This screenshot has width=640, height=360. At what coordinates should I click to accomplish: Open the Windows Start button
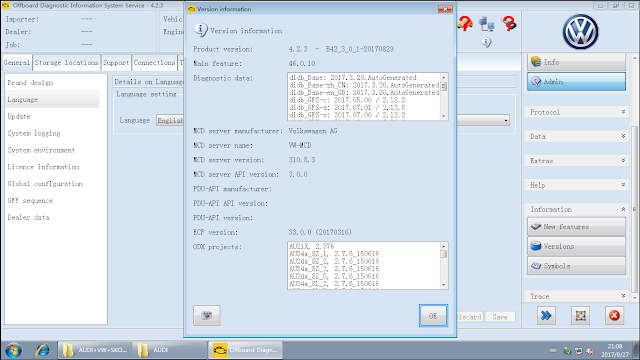[x=13, y=350]
